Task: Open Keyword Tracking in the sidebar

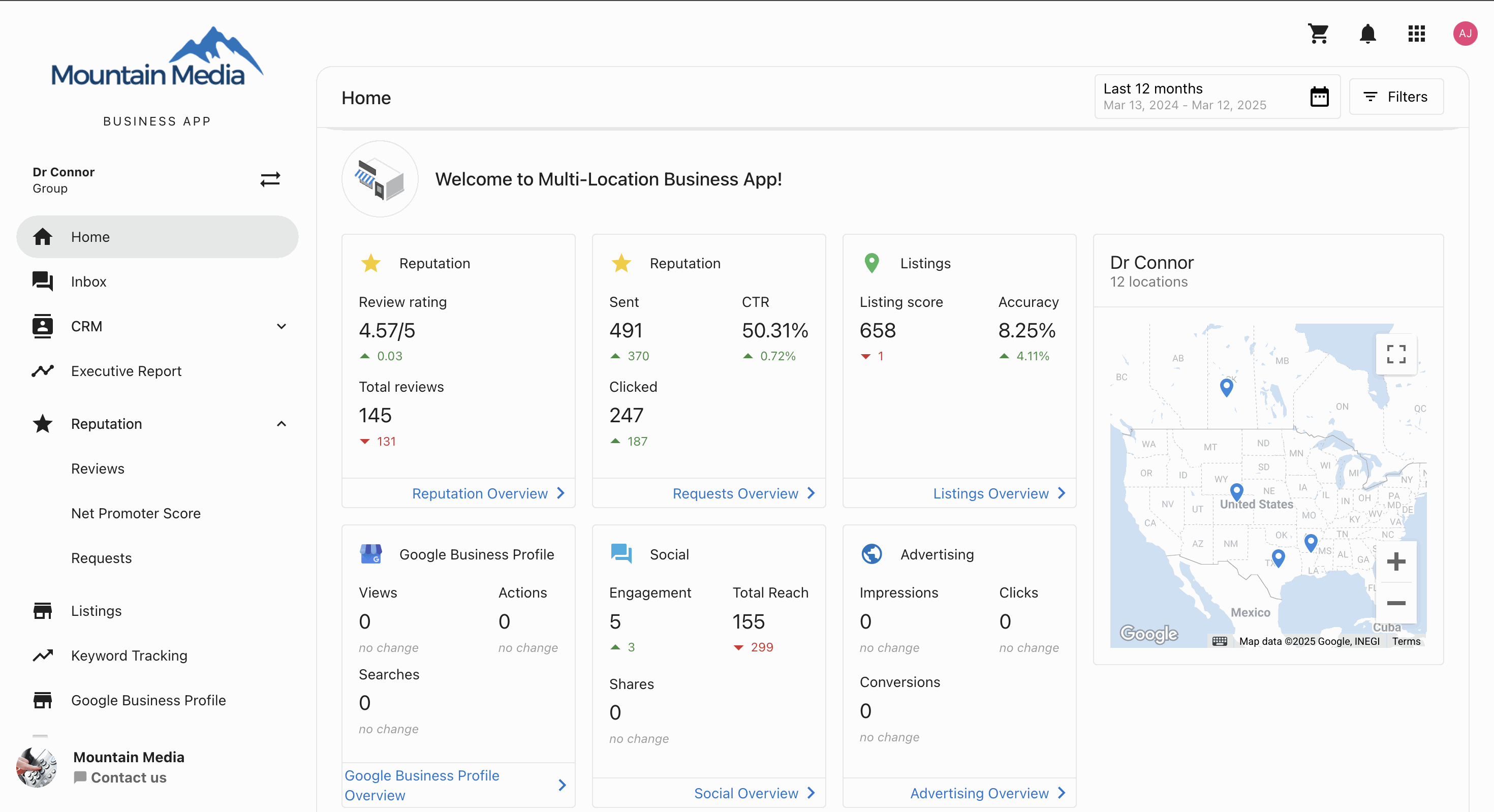Action: click(x=157, y=655)
